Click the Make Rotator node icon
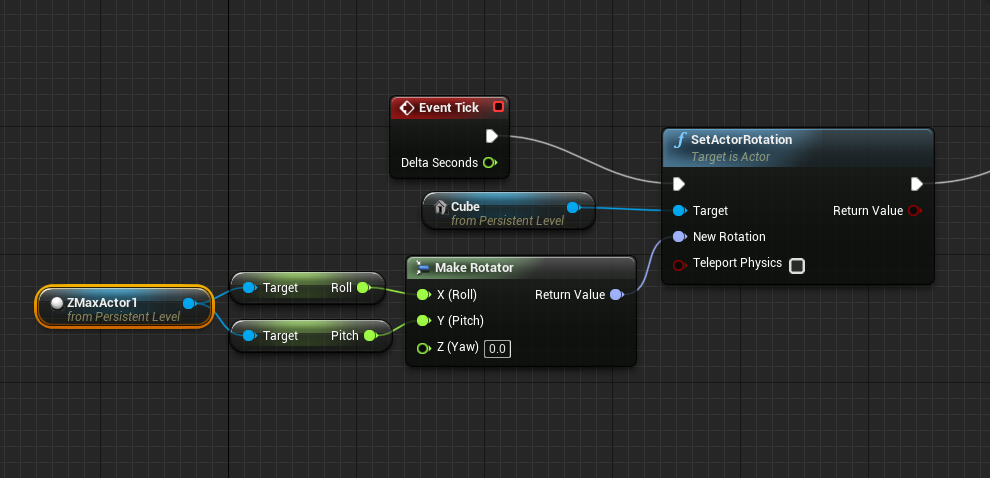 423,268
